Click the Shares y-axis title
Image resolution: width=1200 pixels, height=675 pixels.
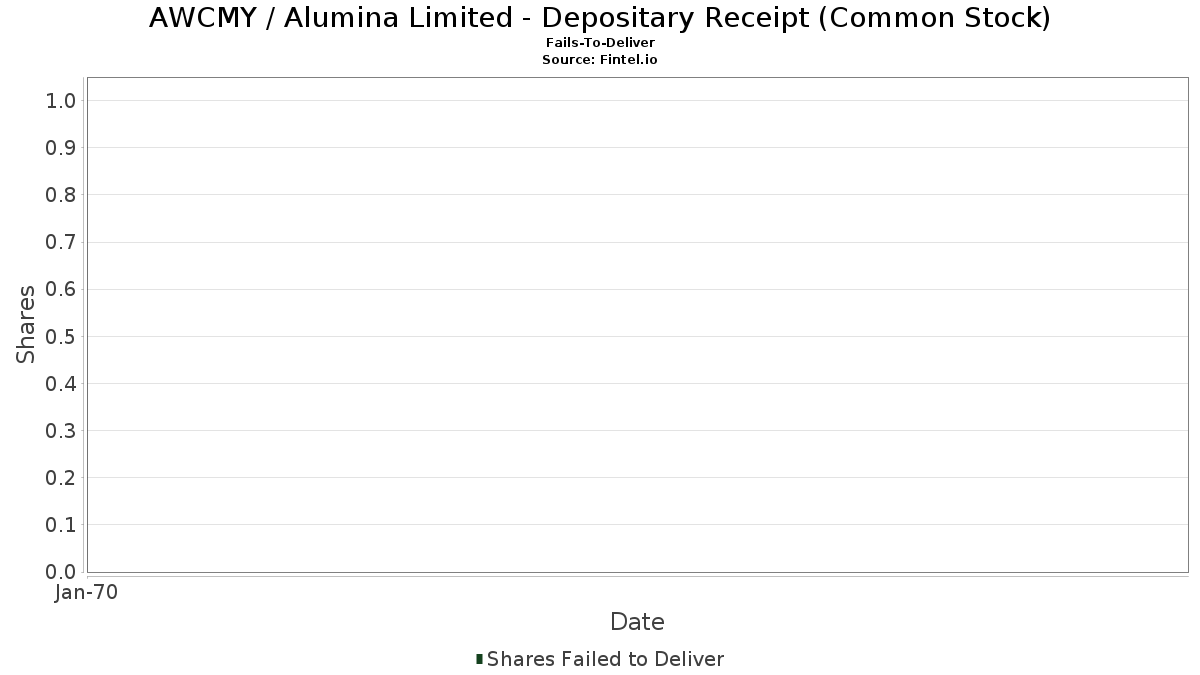coord(26,324)
